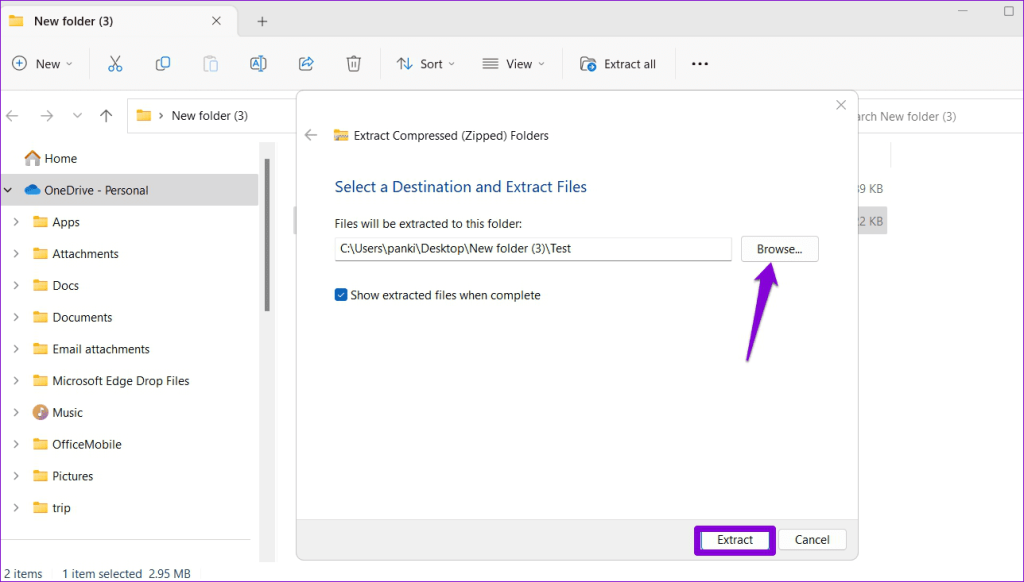The height and width of the screenshot is (582, 1024).
Task: Click the Browse... button
Action: pyautogui.click(x=779, y=249)
